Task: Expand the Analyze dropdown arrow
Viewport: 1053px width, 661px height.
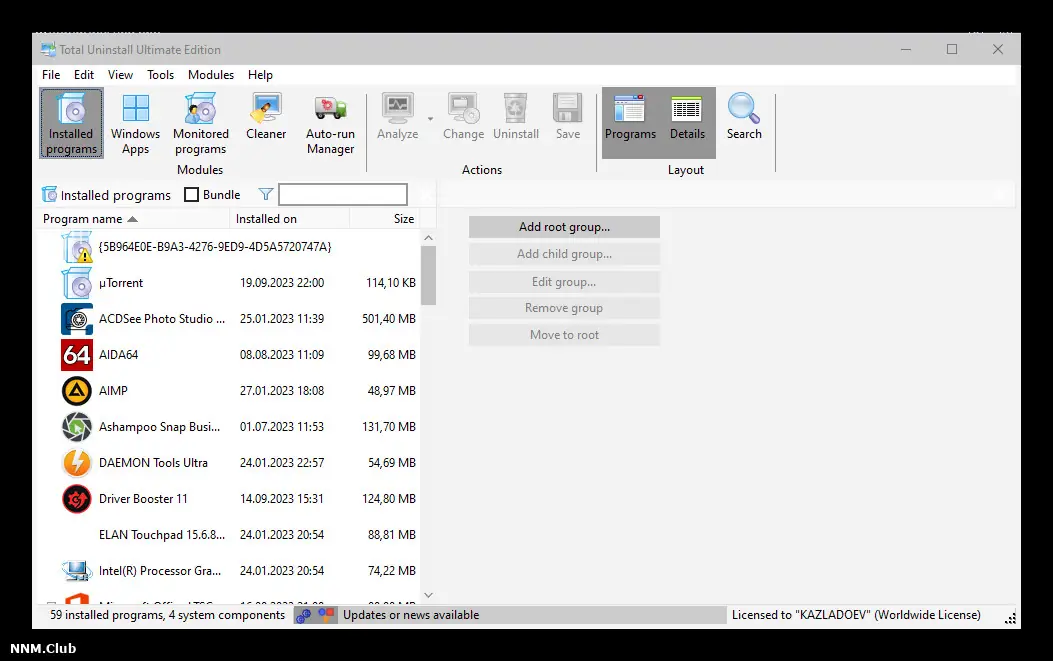Action: pos(430,119)
